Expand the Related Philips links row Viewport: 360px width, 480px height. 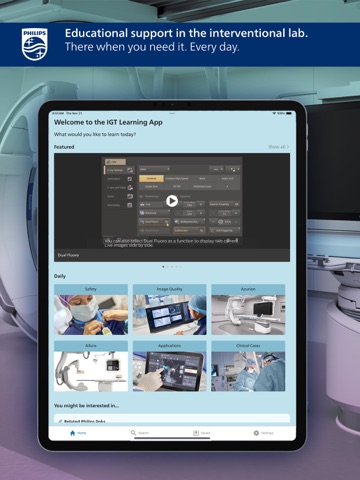coord(172,419)
